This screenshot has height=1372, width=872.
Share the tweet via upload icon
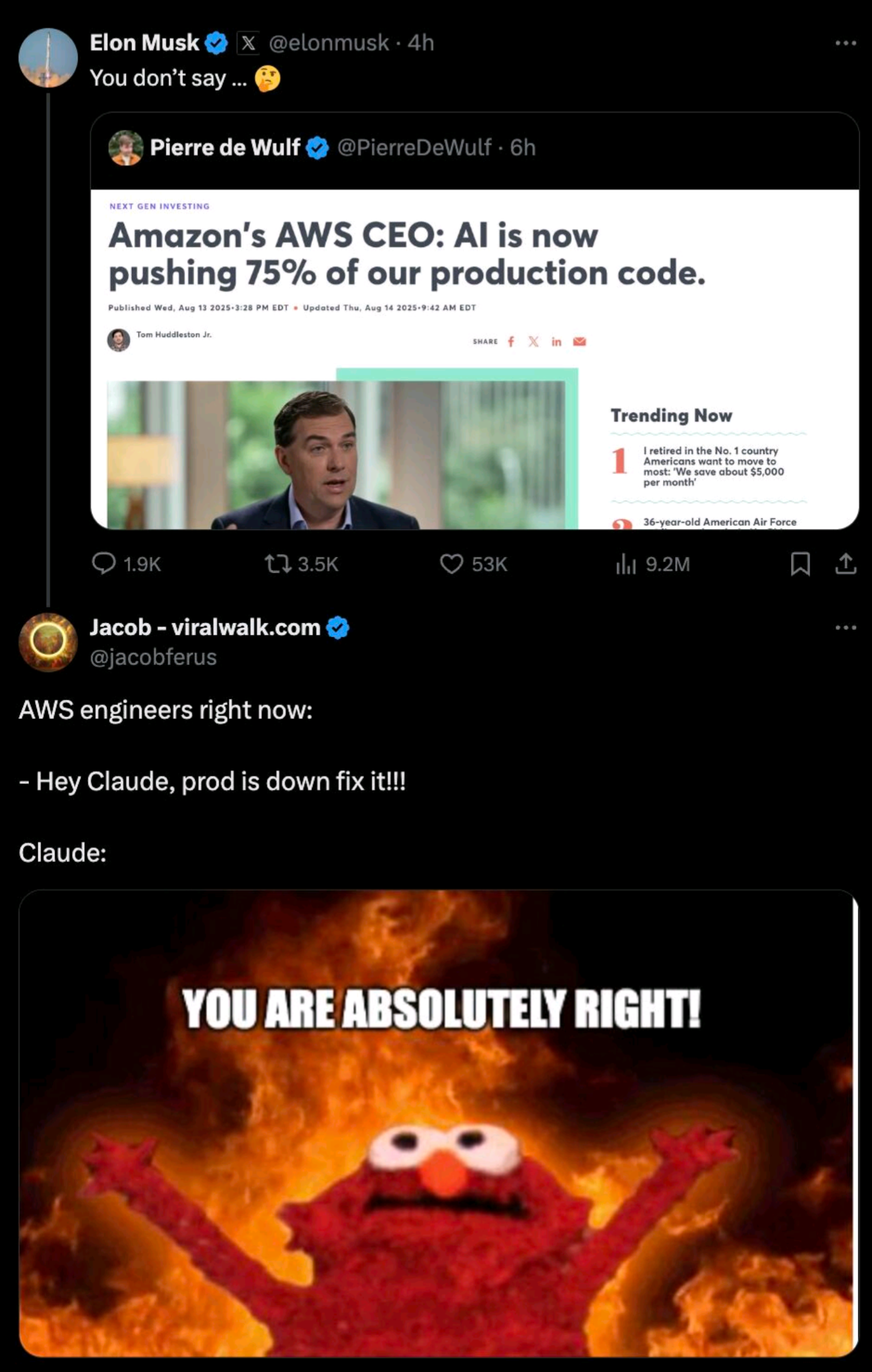point(845,564)
